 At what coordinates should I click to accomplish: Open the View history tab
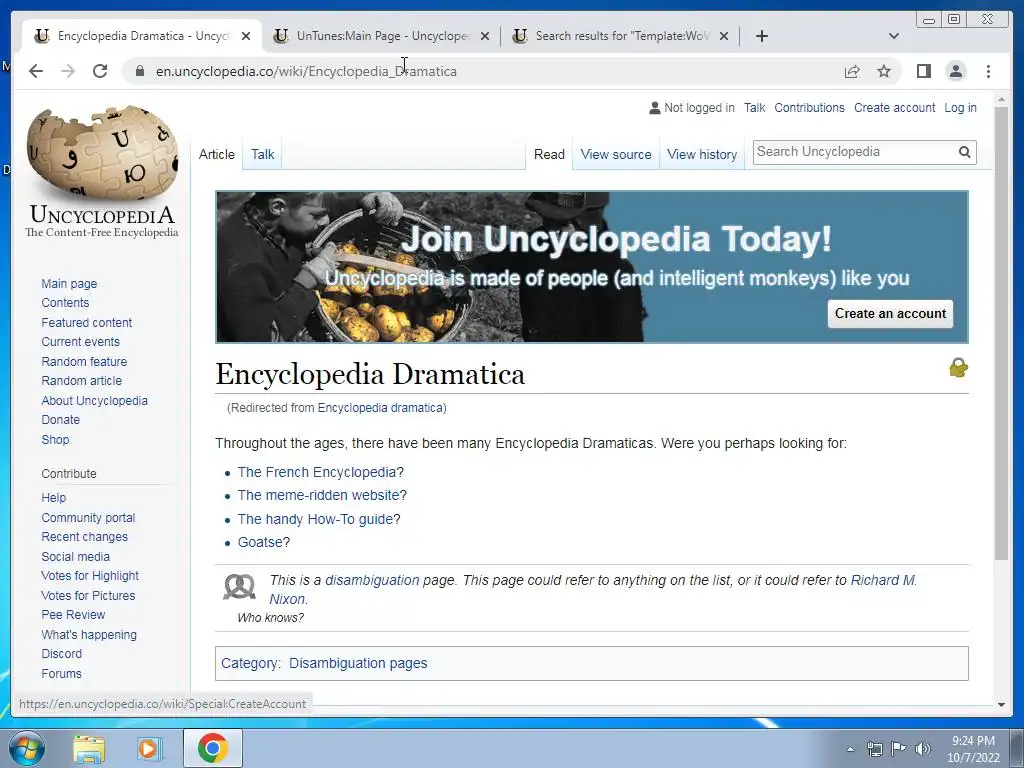click(x=702, y=154)
